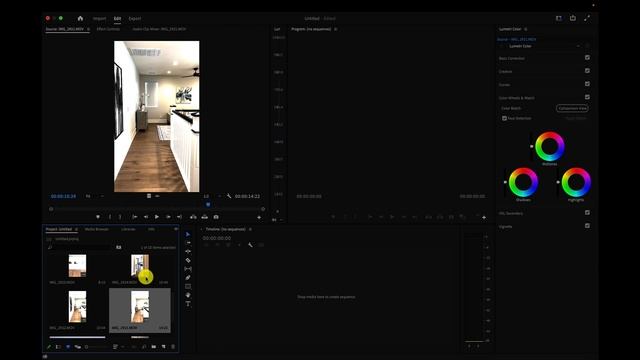Open the Home screen icon
The image size is (640, 360).
click(x=80, y=18)
